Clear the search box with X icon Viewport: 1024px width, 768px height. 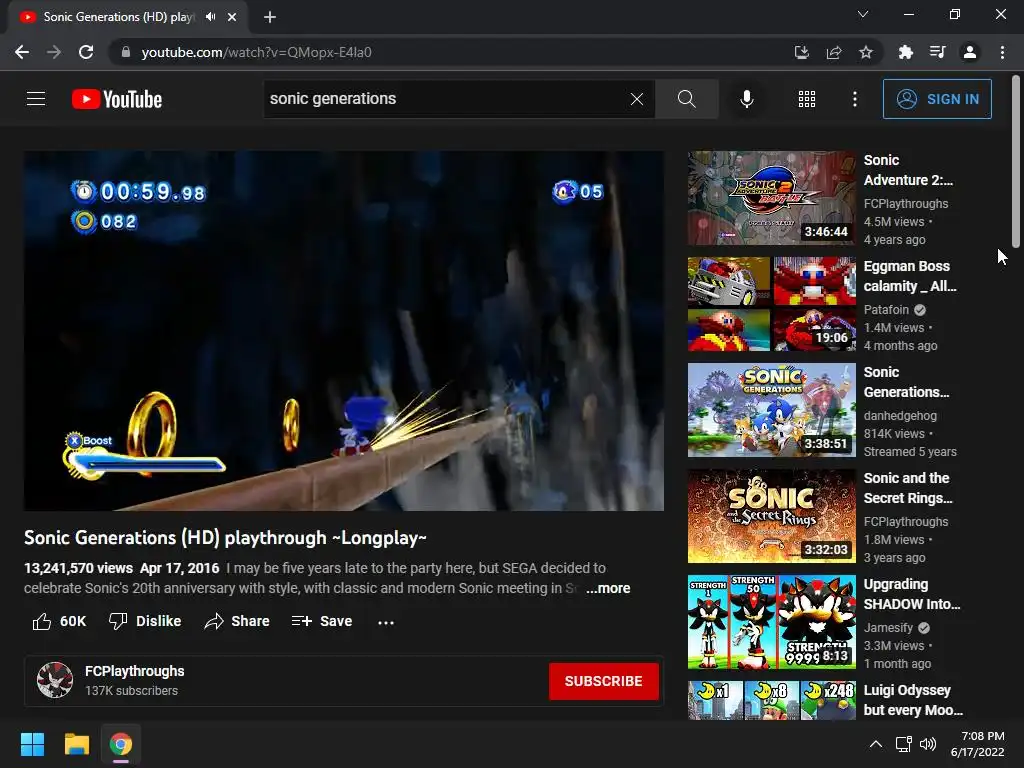coord(637,99)
